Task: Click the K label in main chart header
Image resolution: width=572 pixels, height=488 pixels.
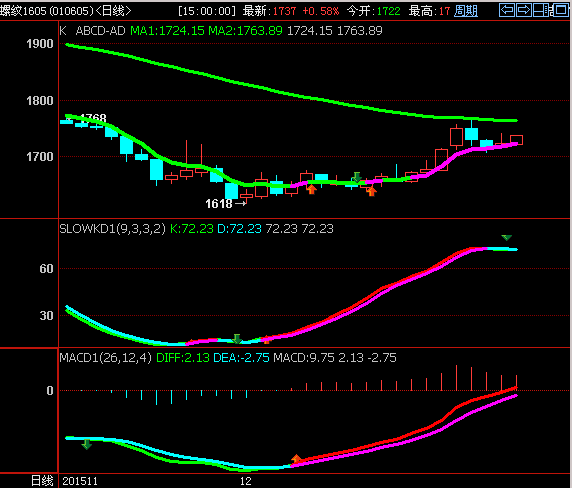Action: [63, 31]
